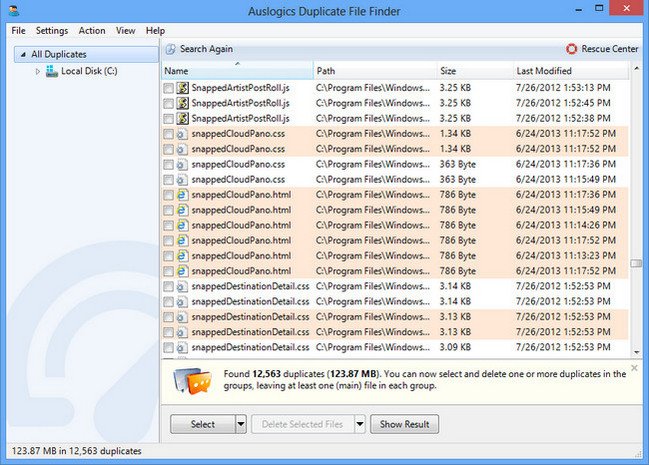
Task: Open the Action menu
Action: coord(92,31)
